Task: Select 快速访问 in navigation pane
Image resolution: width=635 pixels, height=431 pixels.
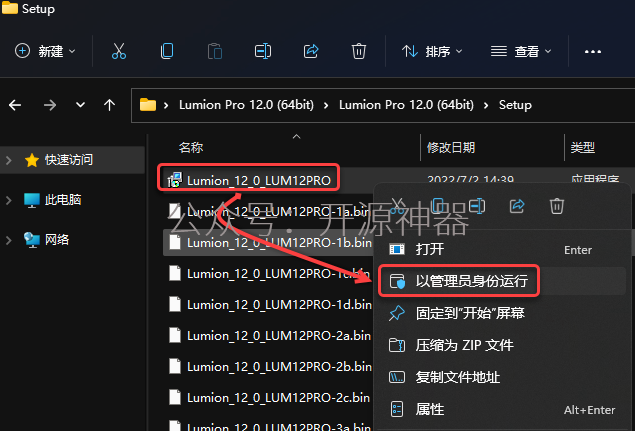Action: point(69,160)
